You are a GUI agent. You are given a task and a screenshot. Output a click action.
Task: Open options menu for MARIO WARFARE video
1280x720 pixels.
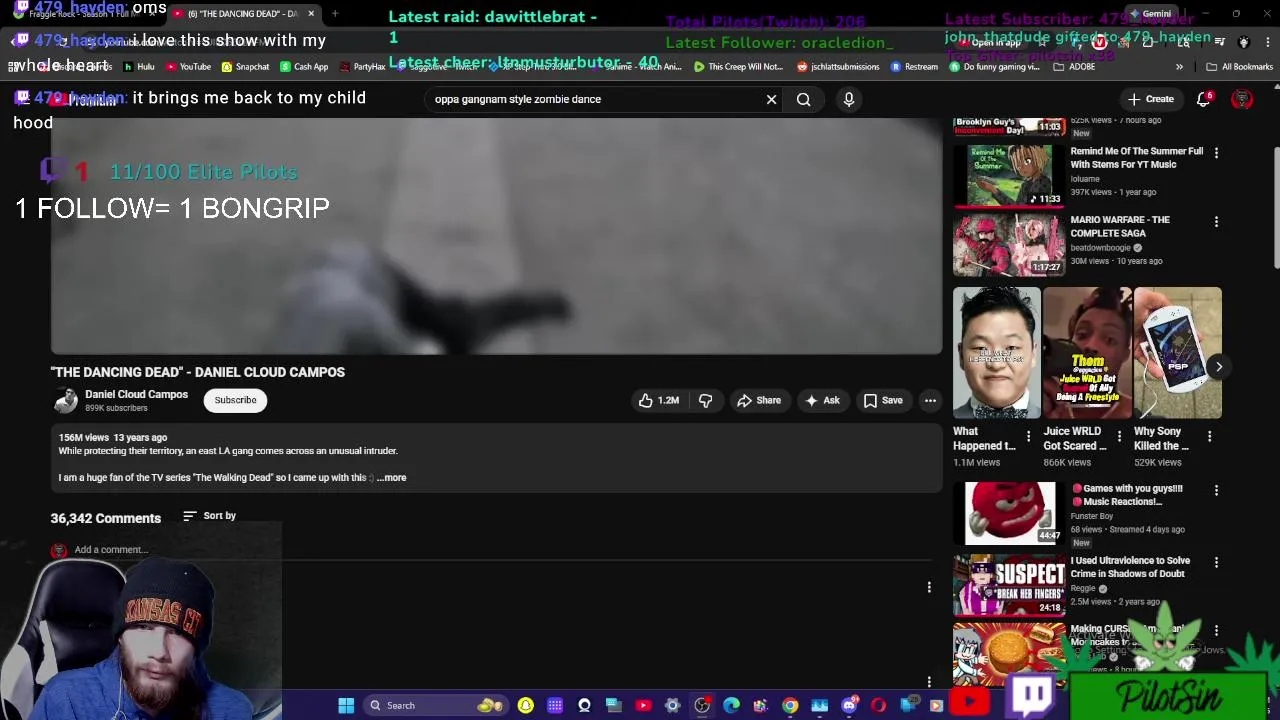coord(1216,221)
